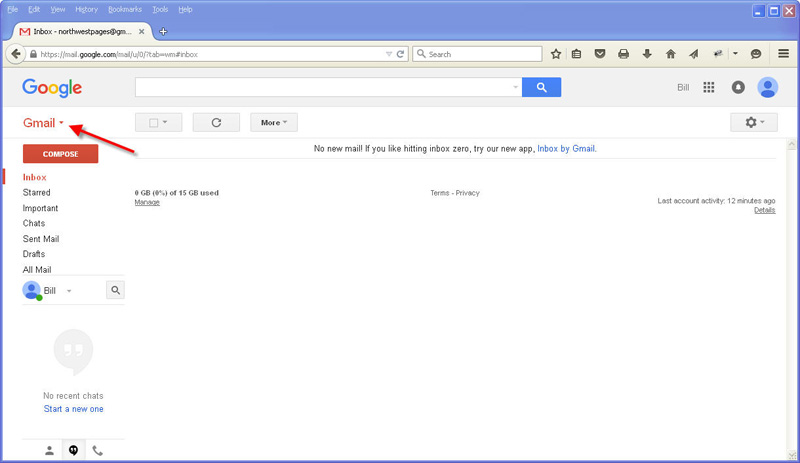Image resolution: width=800 pixels, height=463 pixels.
Task: Click the print icon in toolbar
Action: (x=623, y=54)
